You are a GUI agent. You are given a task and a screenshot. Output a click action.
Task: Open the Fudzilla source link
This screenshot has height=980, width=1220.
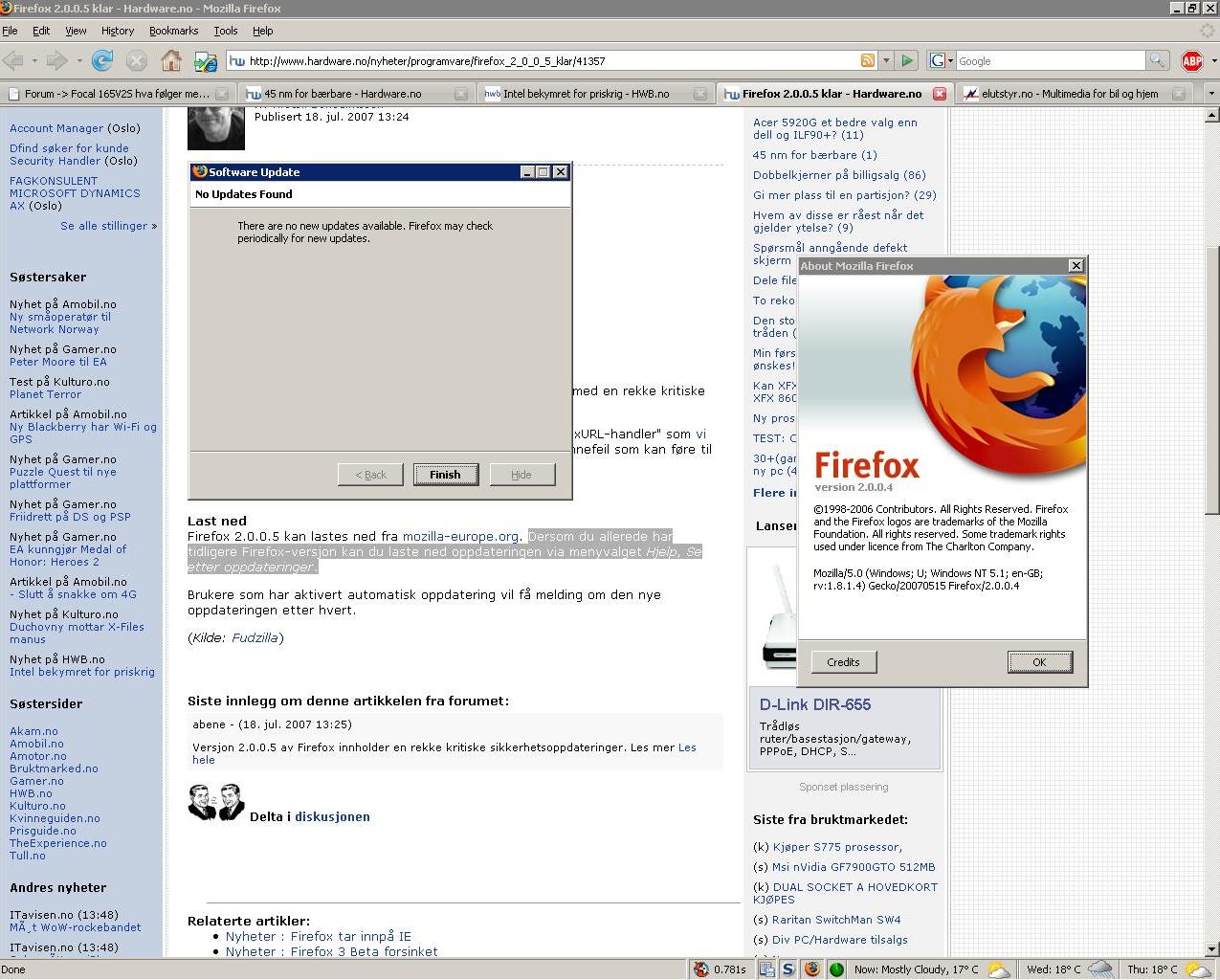[255, 638]
